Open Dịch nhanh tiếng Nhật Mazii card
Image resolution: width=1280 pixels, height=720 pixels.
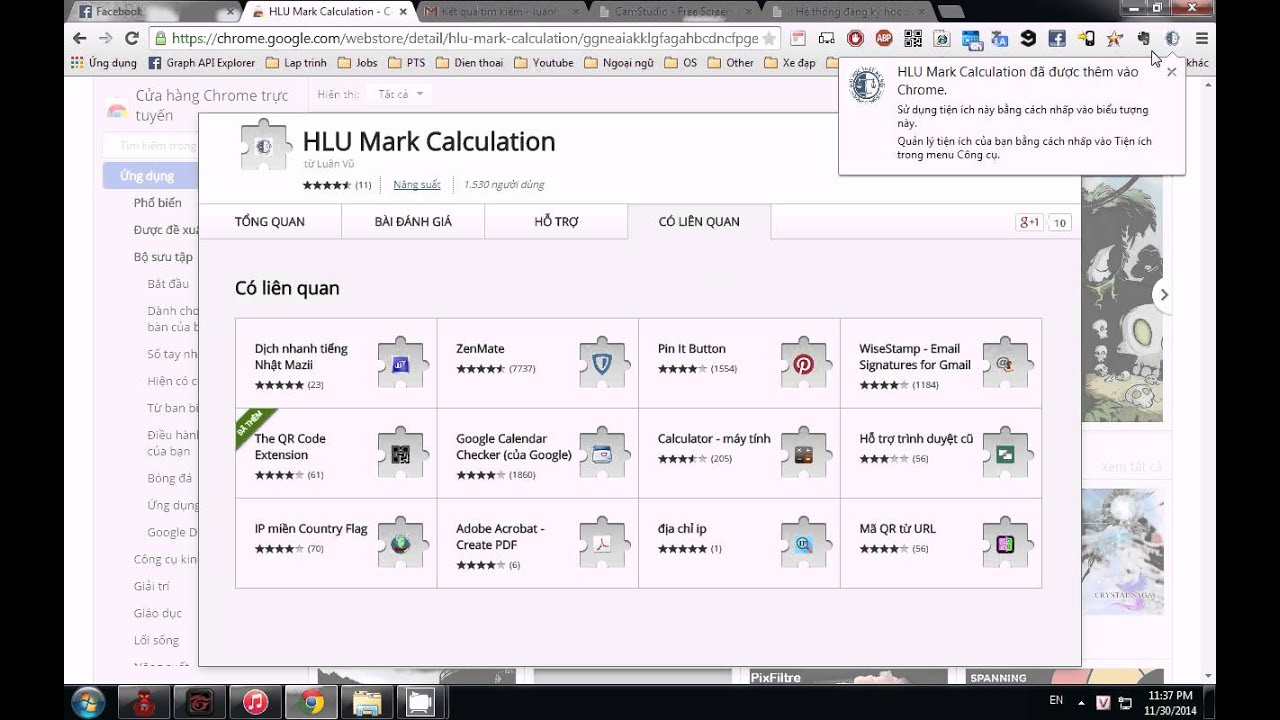point(301,357)
